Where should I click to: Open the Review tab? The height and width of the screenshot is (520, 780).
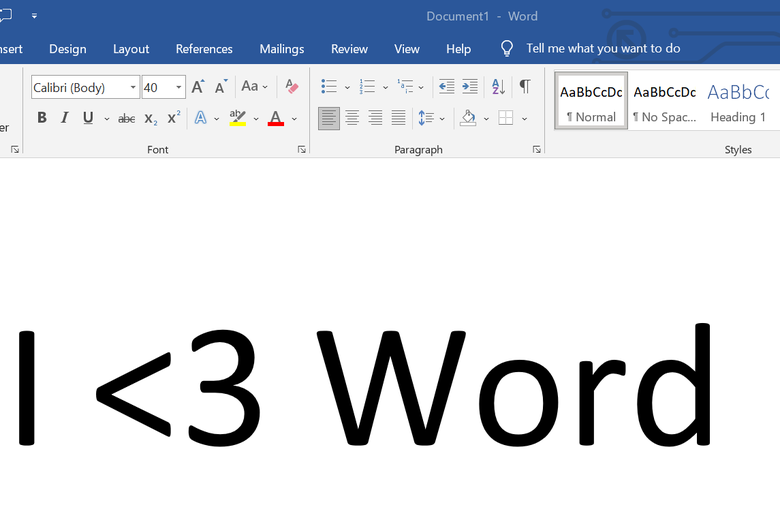349,49
